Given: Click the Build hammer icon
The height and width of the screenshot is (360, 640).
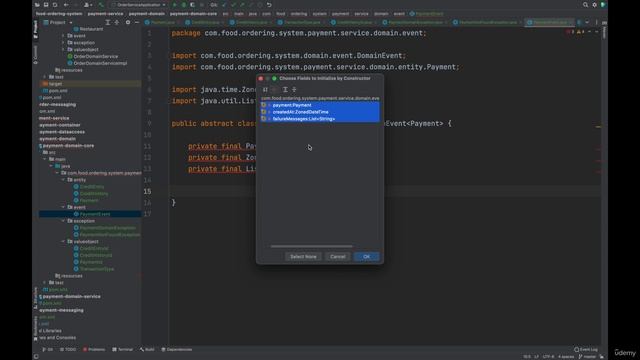Looking at the screenshot, I should pos(101,5).
